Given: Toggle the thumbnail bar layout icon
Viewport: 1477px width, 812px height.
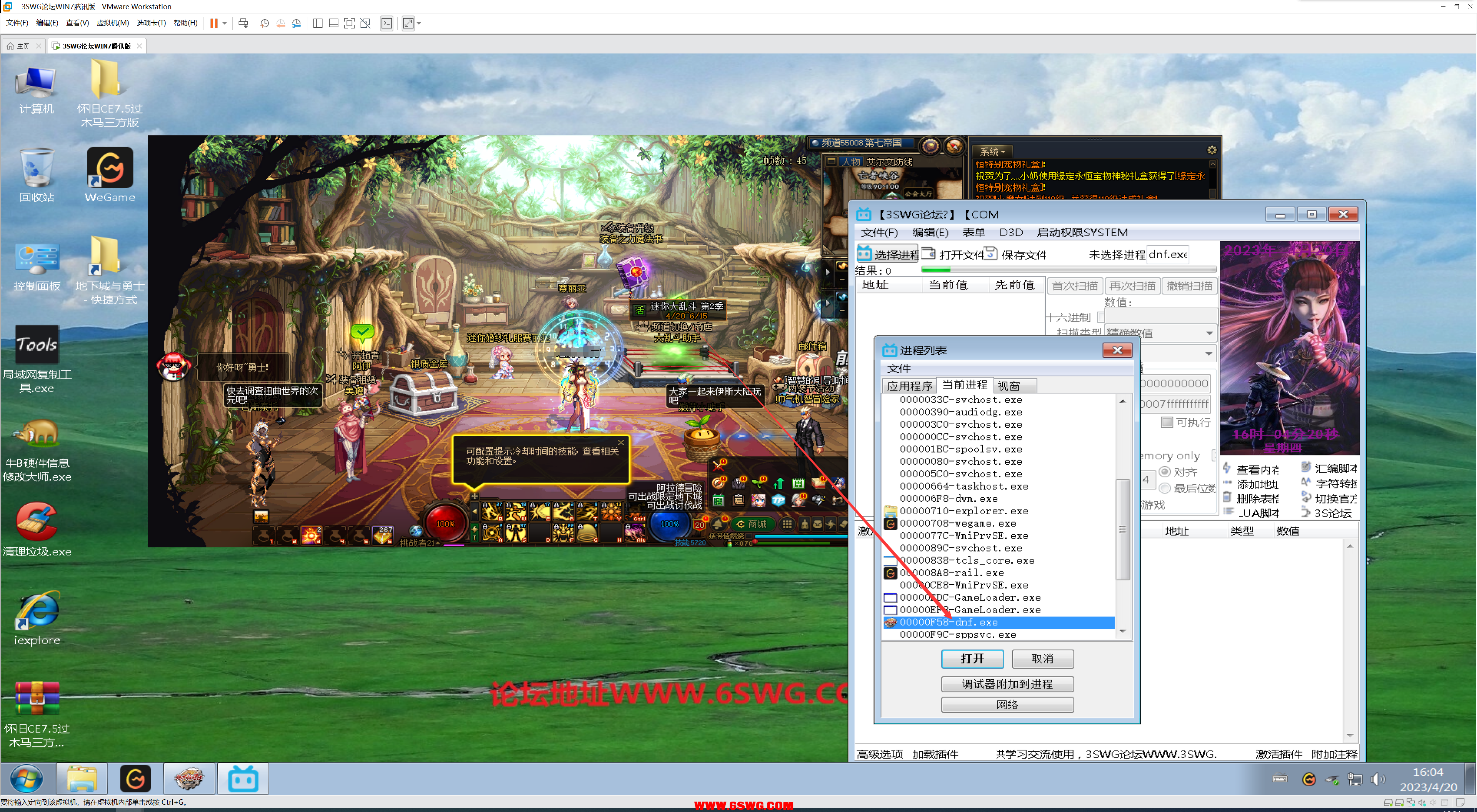Looking at the screenshot, I should (x=333, y=23).
